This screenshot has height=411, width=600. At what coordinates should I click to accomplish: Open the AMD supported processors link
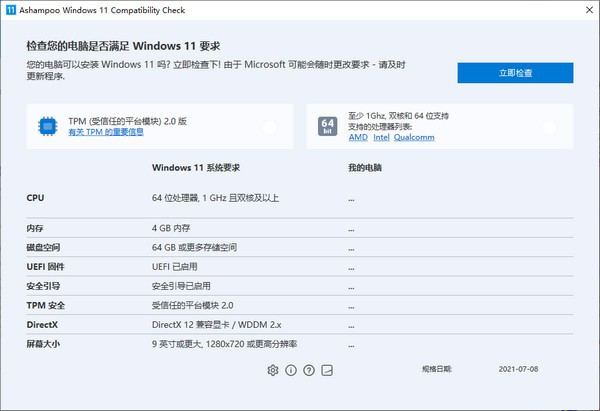358,137
